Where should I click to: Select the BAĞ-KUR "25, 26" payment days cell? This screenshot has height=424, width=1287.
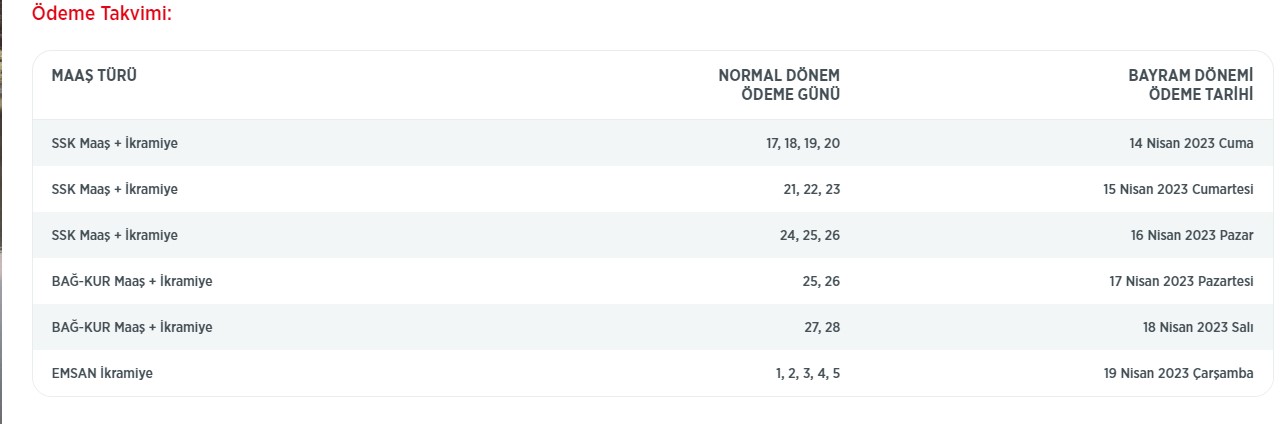821,281
